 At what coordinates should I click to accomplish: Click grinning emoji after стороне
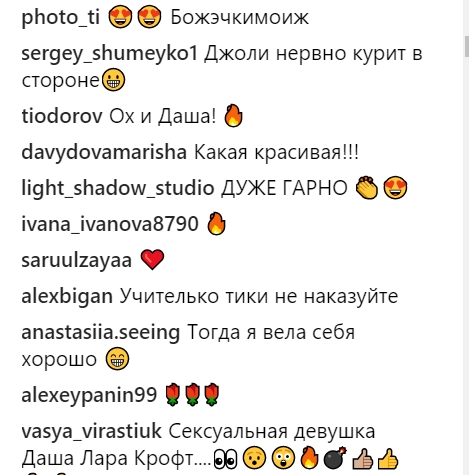[113, 80]
